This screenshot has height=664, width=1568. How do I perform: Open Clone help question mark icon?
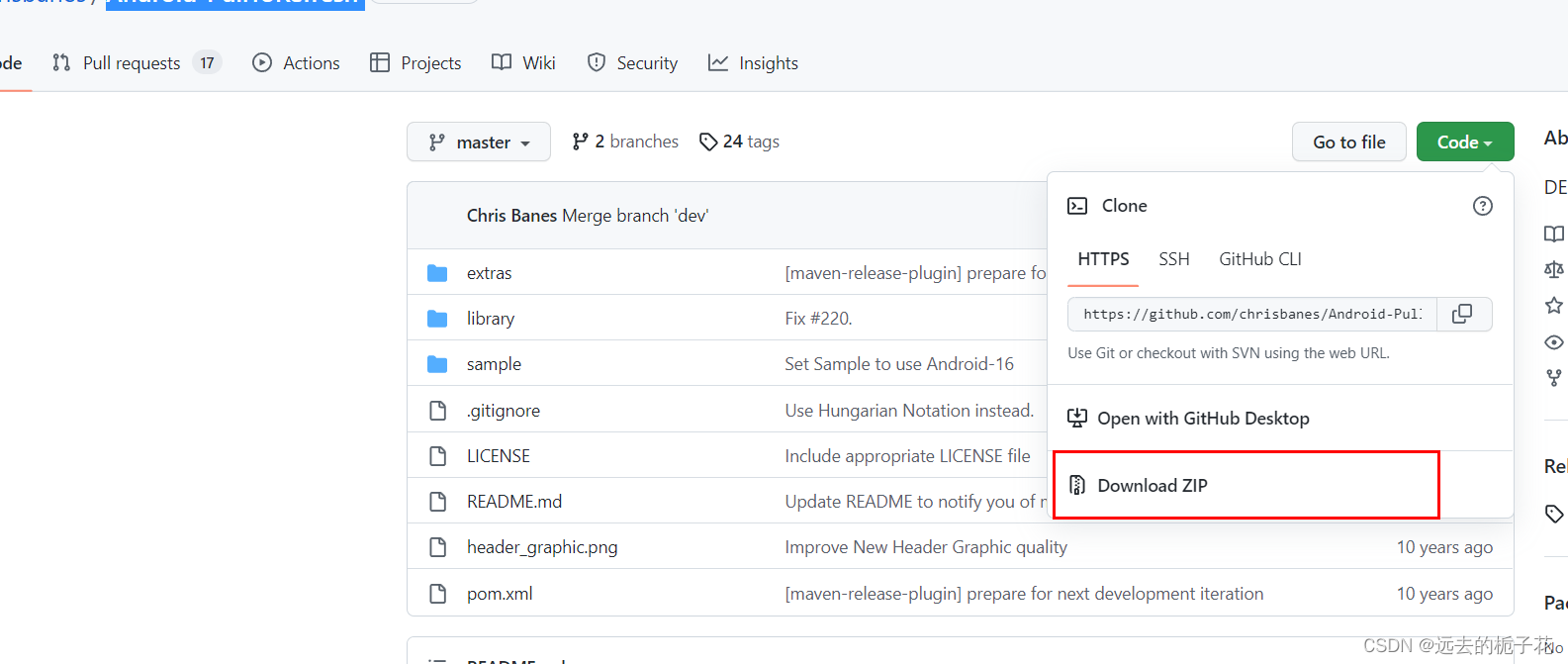[x=1482, y=206]
